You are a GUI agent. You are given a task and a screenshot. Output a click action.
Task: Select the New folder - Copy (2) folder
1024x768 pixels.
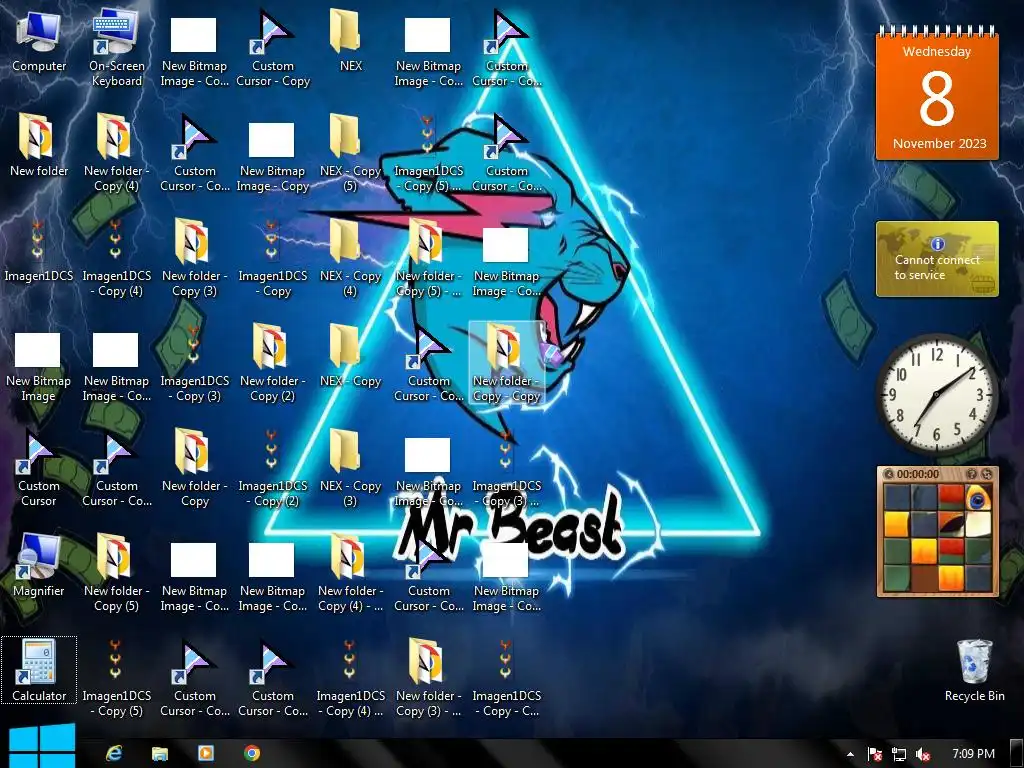point(272,363)
